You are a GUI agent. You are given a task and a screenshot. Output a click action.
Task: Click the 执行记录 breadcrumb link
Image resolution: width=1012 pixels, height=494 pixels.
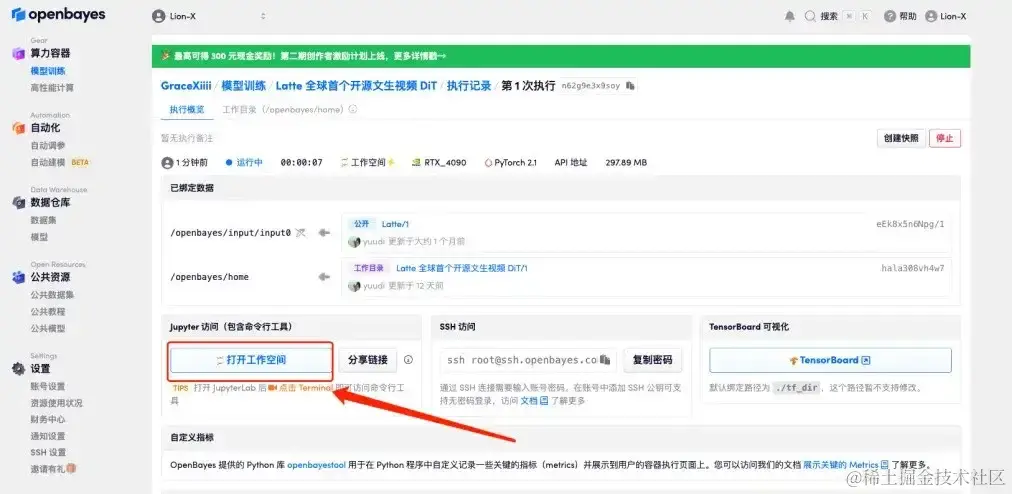[469, 85]
